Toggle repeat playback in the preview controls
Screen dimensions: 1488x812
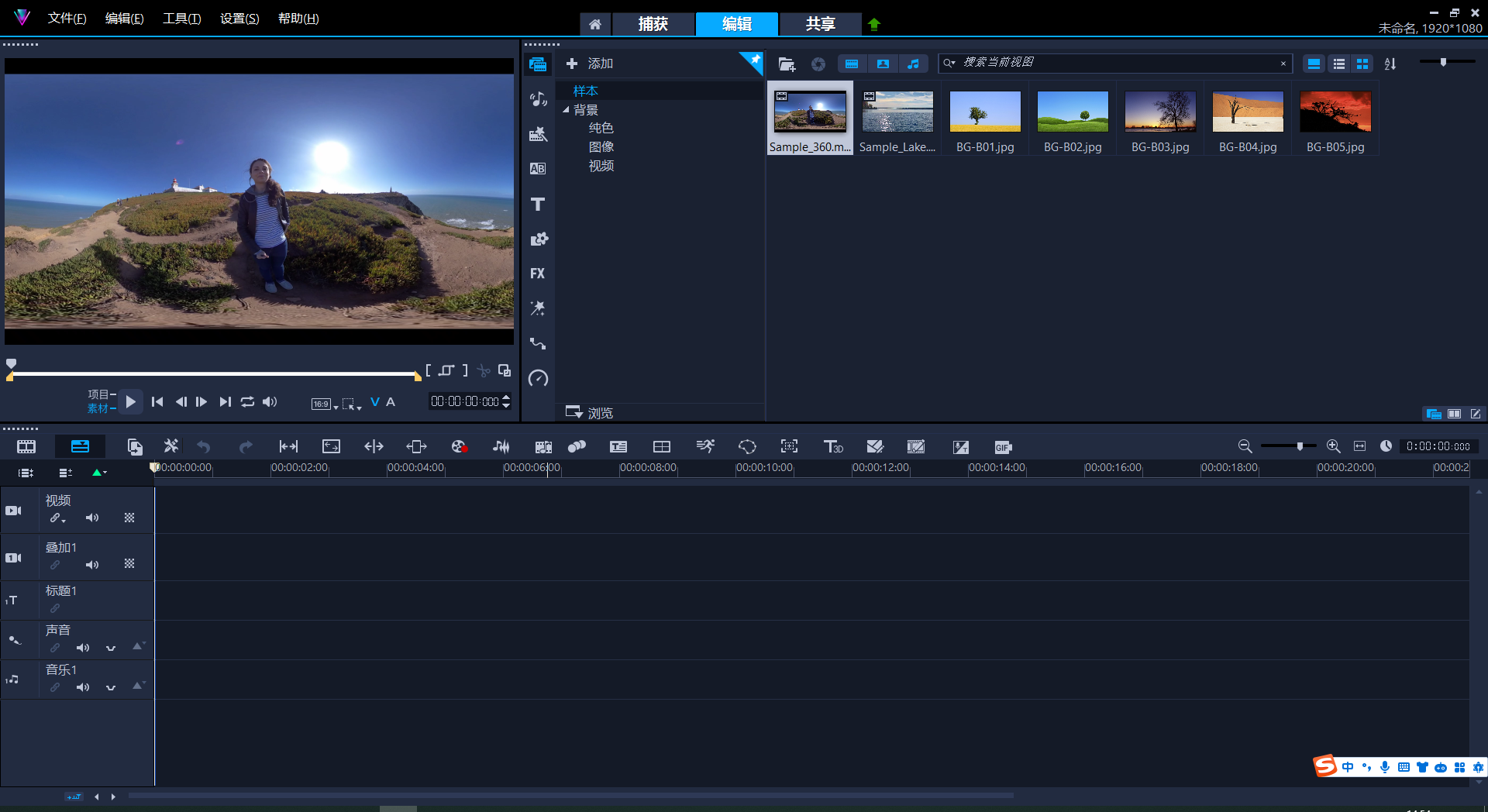tap(247, 402)
